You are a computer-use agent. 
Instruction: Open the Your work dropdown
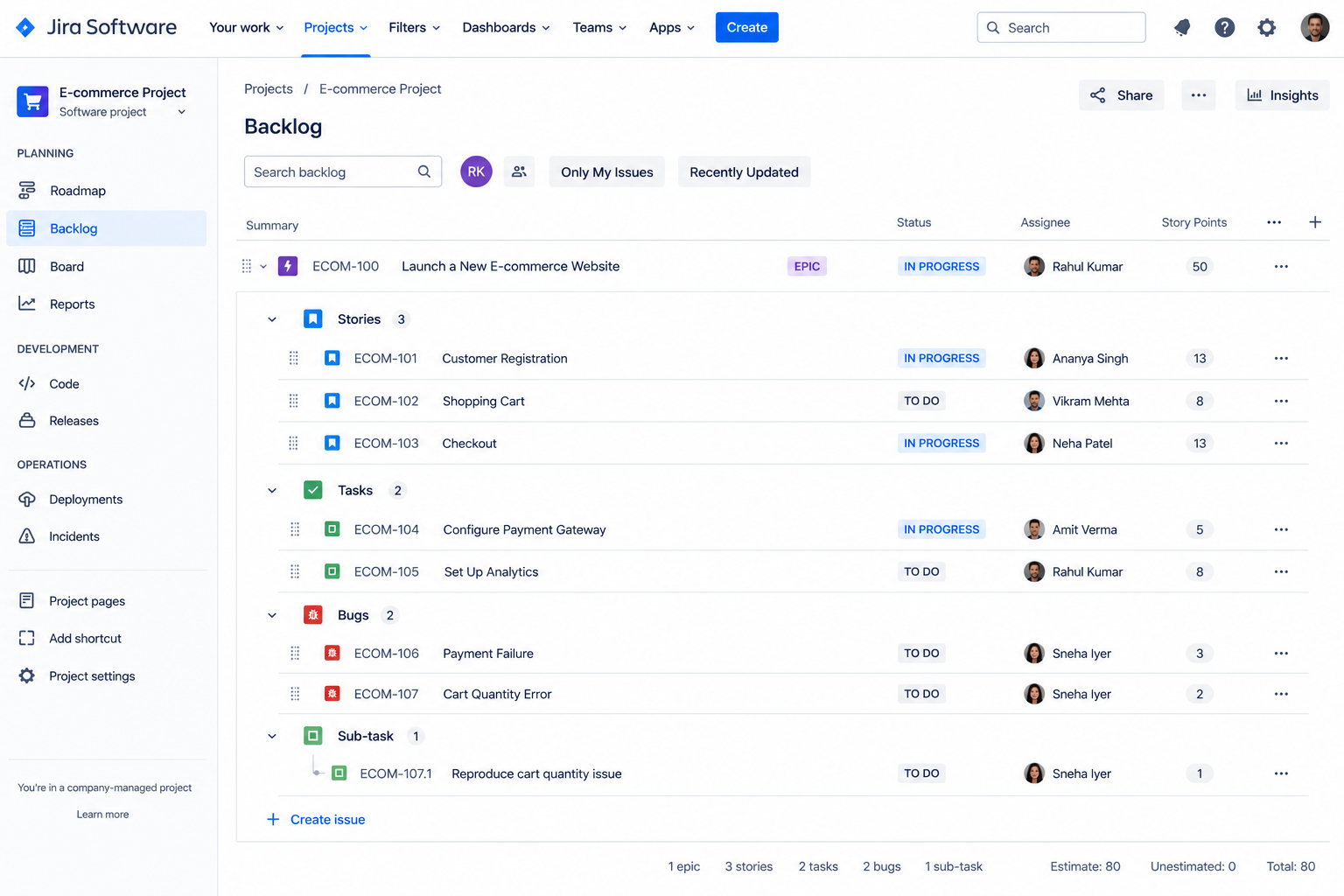(247, 27)
